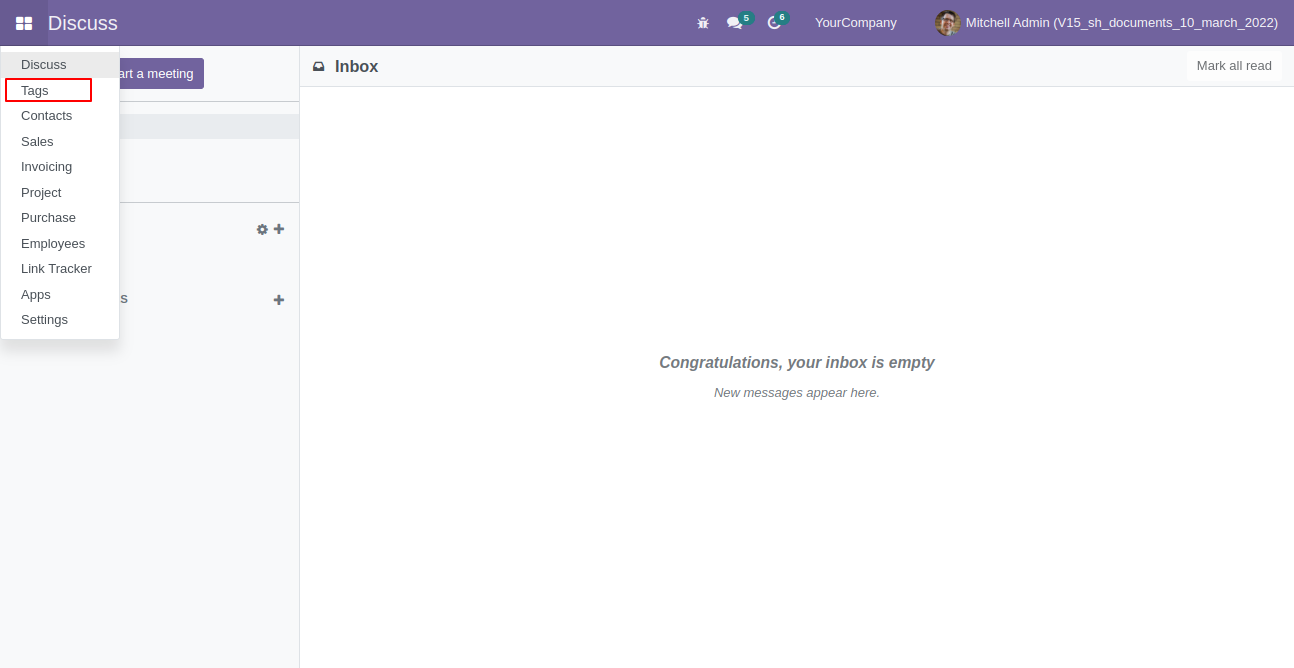Open Employees from the apps menu
The height and width of the screenshot is (668, 1294).
[x=60, y=243]
